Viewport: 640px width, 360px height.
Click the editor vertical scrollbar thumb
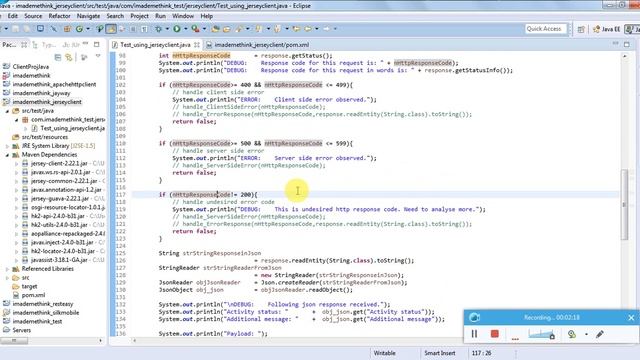tap(624, 204)
